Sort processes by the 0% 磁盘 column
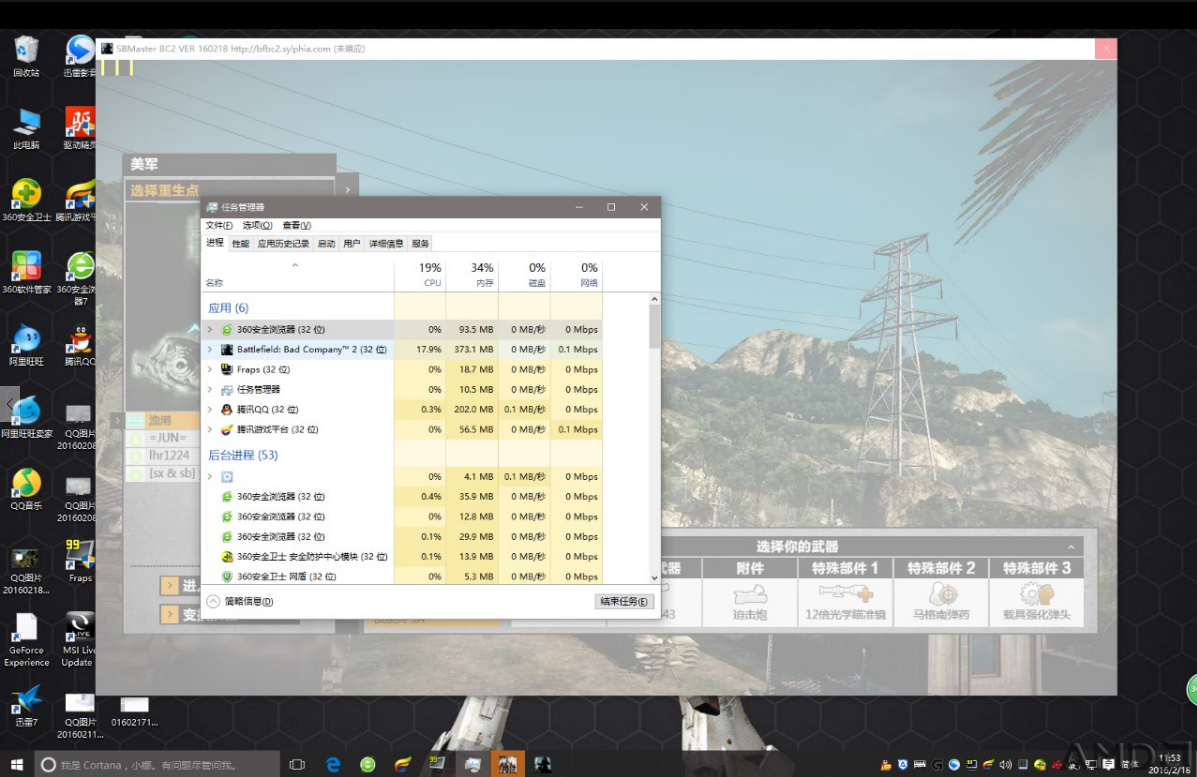This screenshot has height=777, width=1197. (x=524, y=274)
